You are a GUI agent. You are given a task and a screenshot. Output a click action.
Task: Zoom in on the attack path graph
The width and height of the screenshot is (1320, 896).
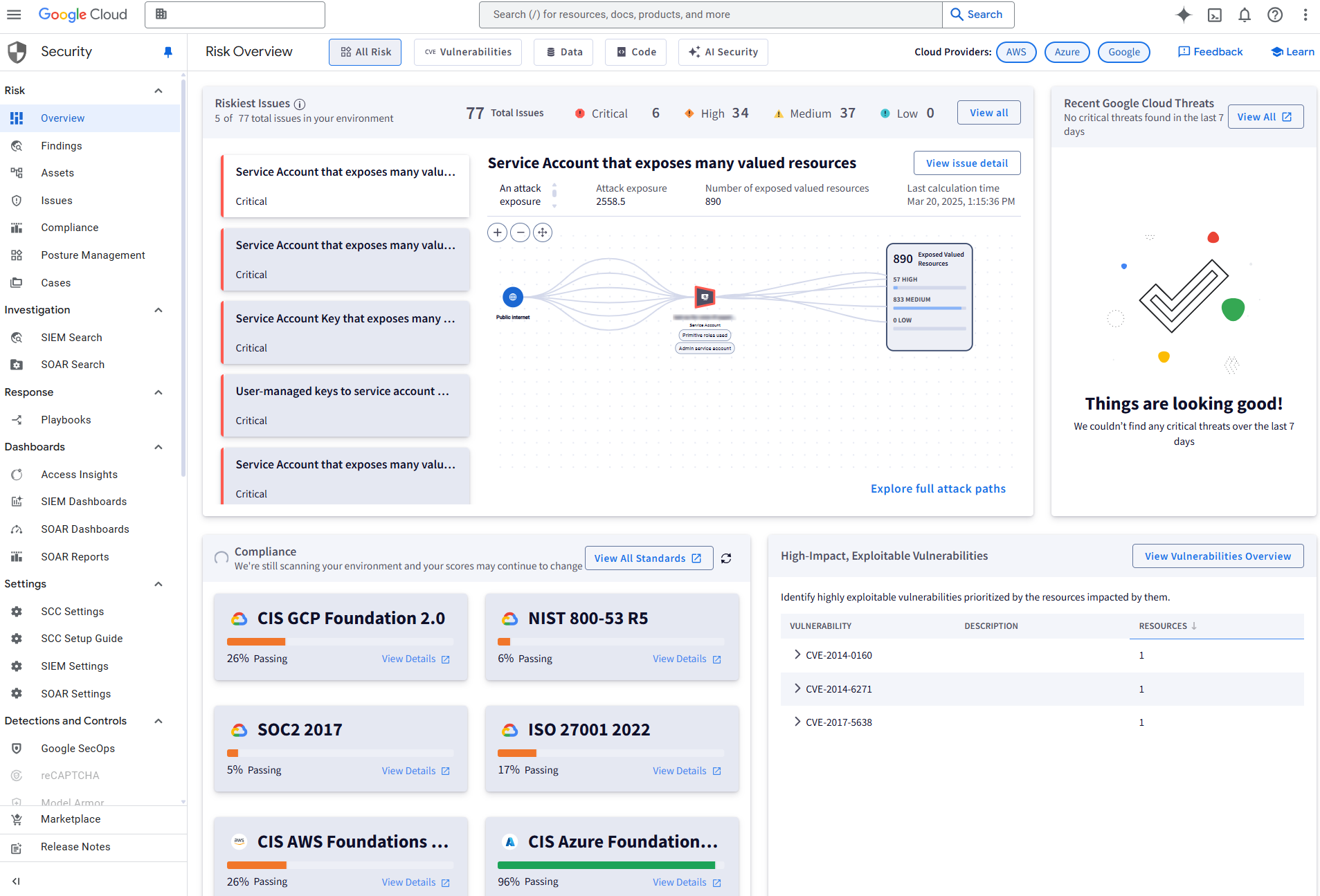pyautogui.click(x=497, y=232)
